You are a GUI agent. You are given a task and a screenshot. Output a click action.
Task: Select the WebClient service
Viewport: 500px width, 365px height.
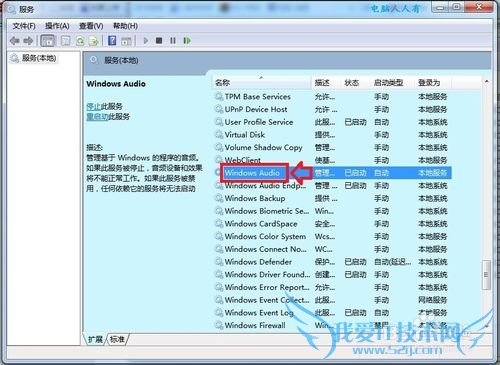(x=332, y=160)
